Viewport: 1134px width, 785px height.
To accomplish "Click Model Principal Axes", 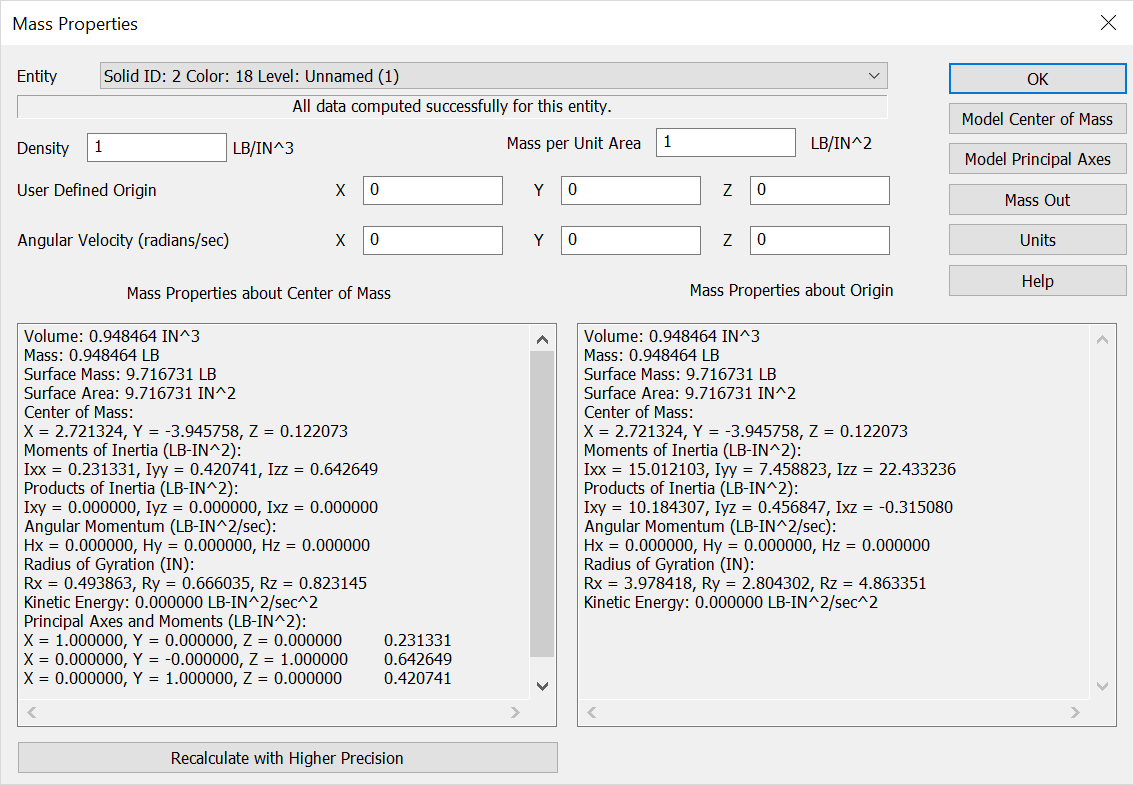I will tap(1037, 158).
